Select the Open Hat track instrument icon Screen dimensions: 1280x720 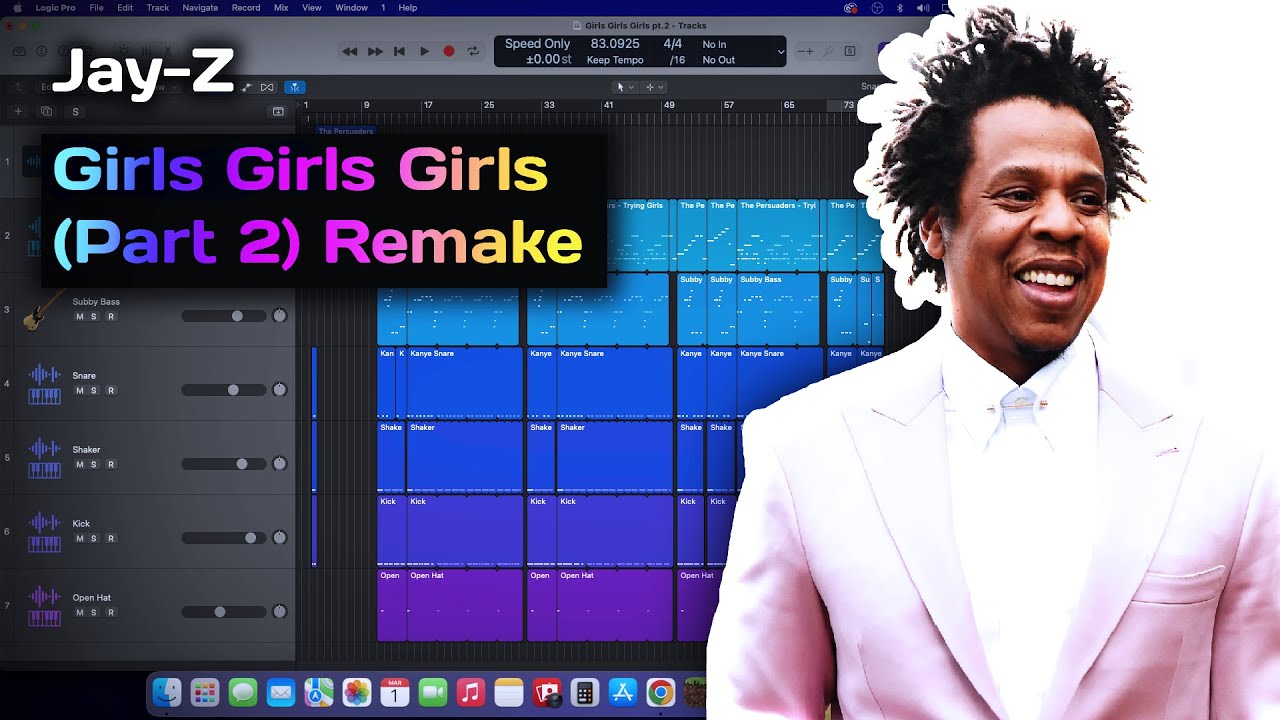click(44, 606)
